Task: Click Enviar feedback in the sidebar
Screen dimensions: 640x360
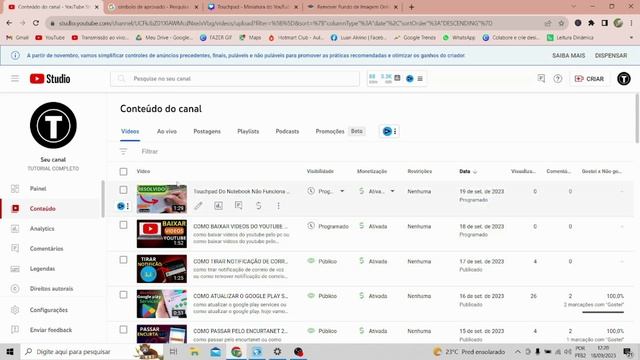Action: 51,330
